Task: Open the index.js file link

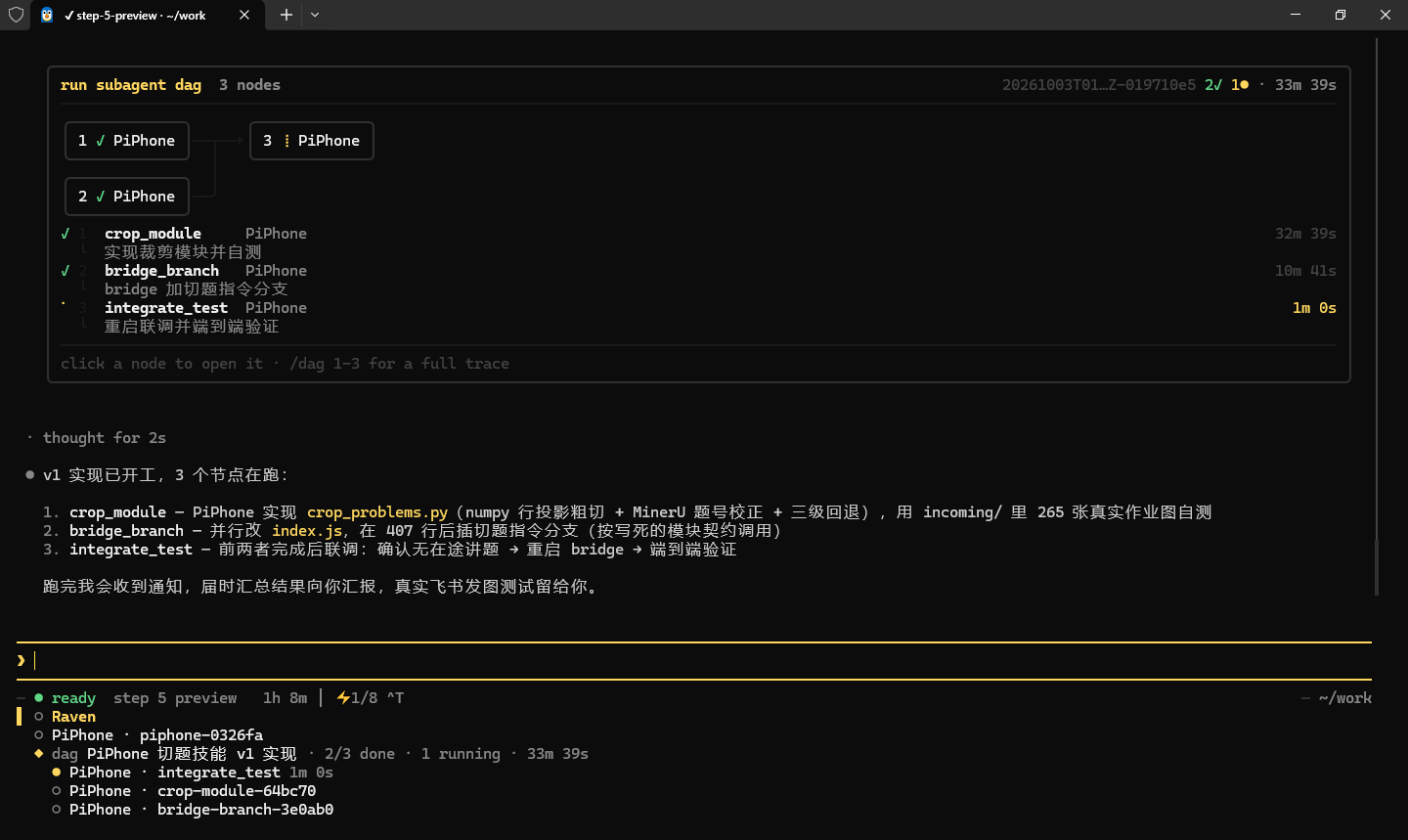Action: (x=307, y=531)
